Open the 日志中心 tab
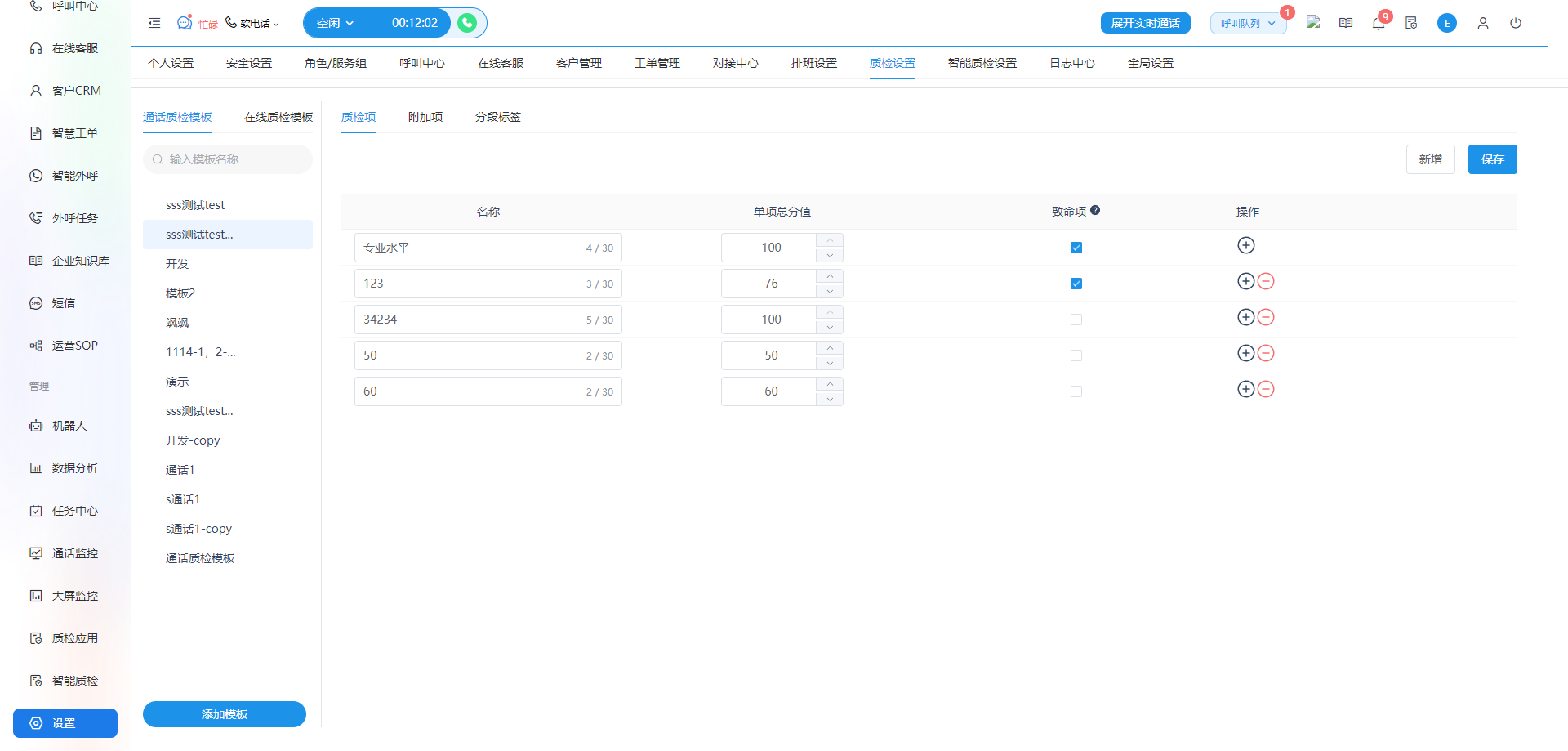The height and width of the screenshot is (751, 1568). [x=1072, y=63]
